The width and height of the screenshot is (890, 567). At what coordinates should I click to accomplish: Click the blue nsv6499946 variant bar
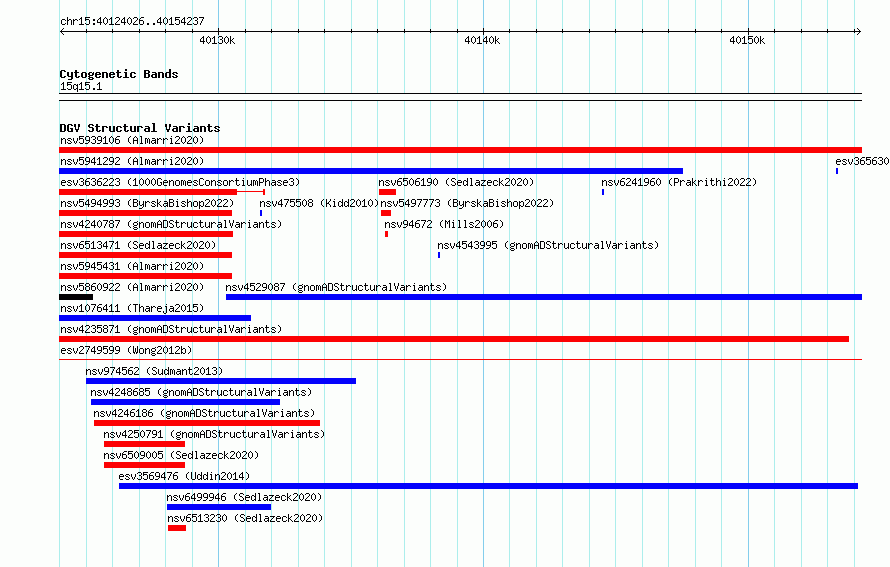(x=219, y=507)
